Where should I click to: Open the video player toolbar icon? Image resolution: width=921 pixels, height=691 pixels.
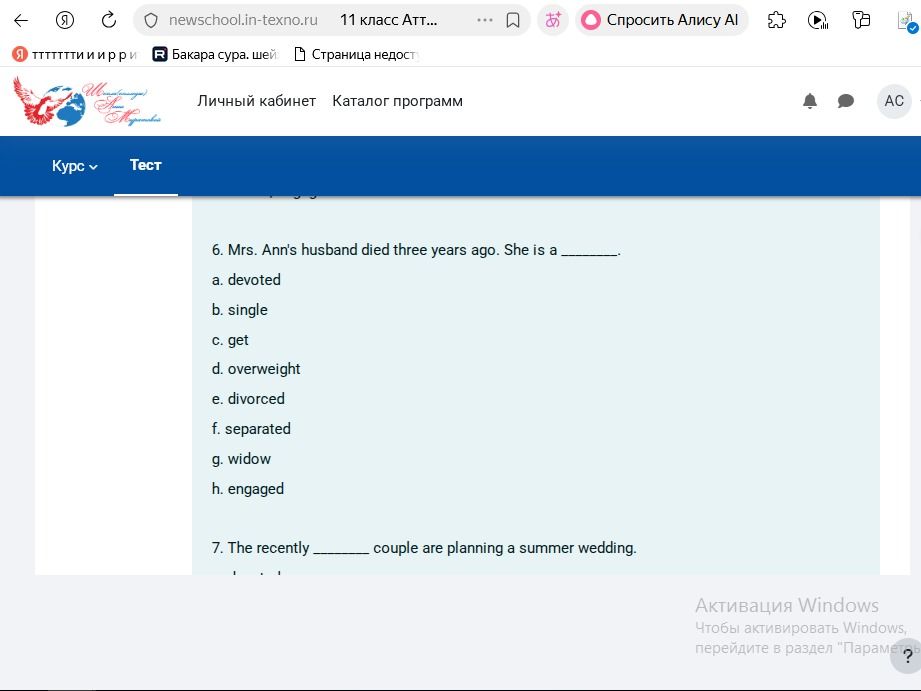point(818,21)
